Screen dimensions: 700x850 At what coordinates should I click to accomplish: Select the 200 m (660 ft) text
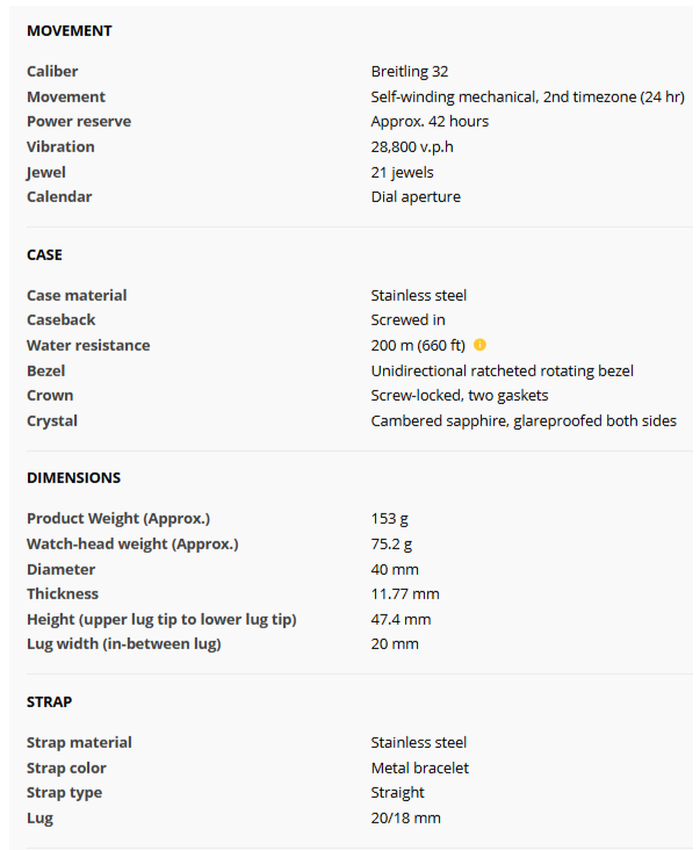pyautogui.click(x=417, y=345)
